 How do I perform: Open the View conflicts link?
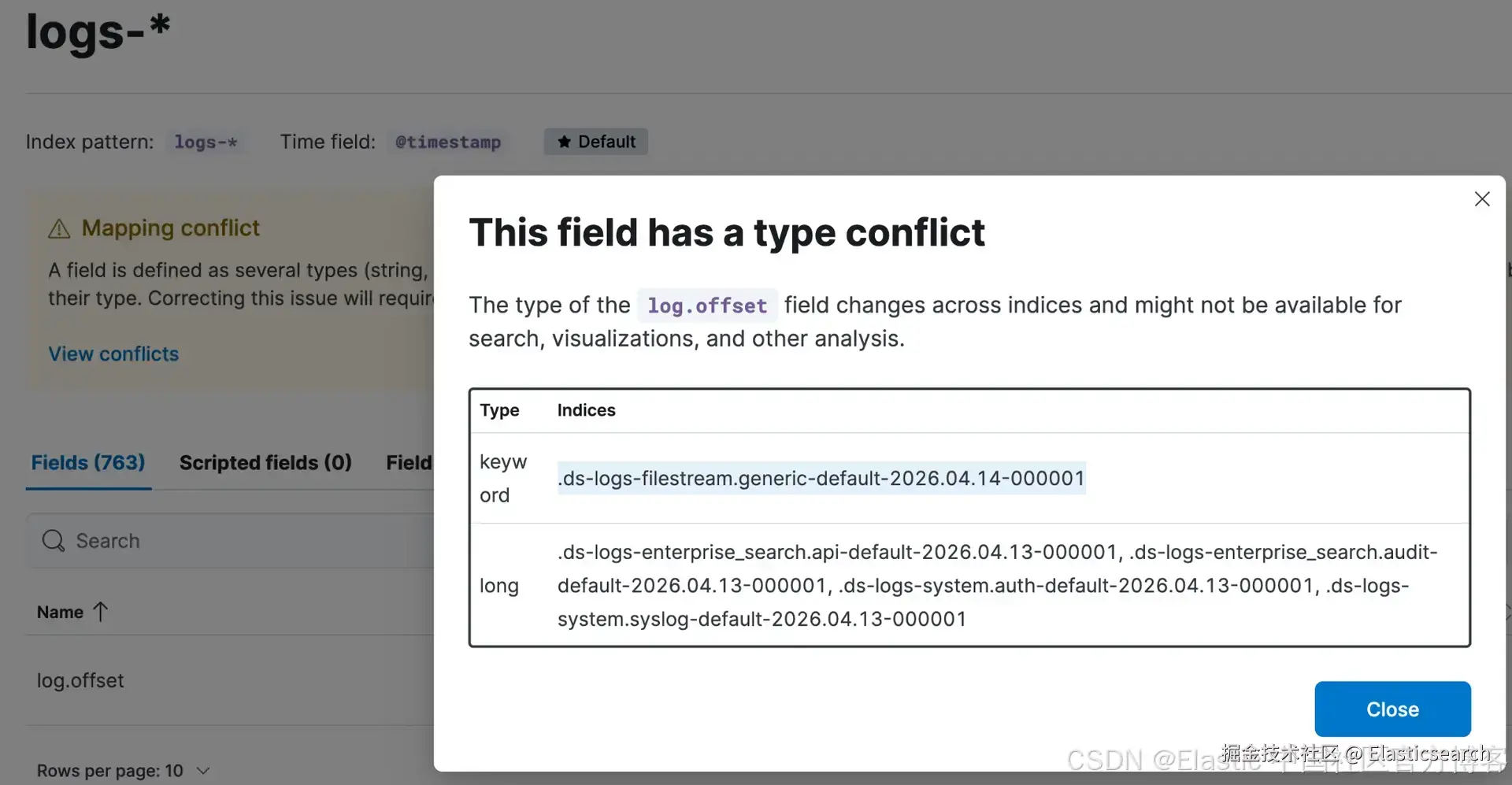(113, 354)
